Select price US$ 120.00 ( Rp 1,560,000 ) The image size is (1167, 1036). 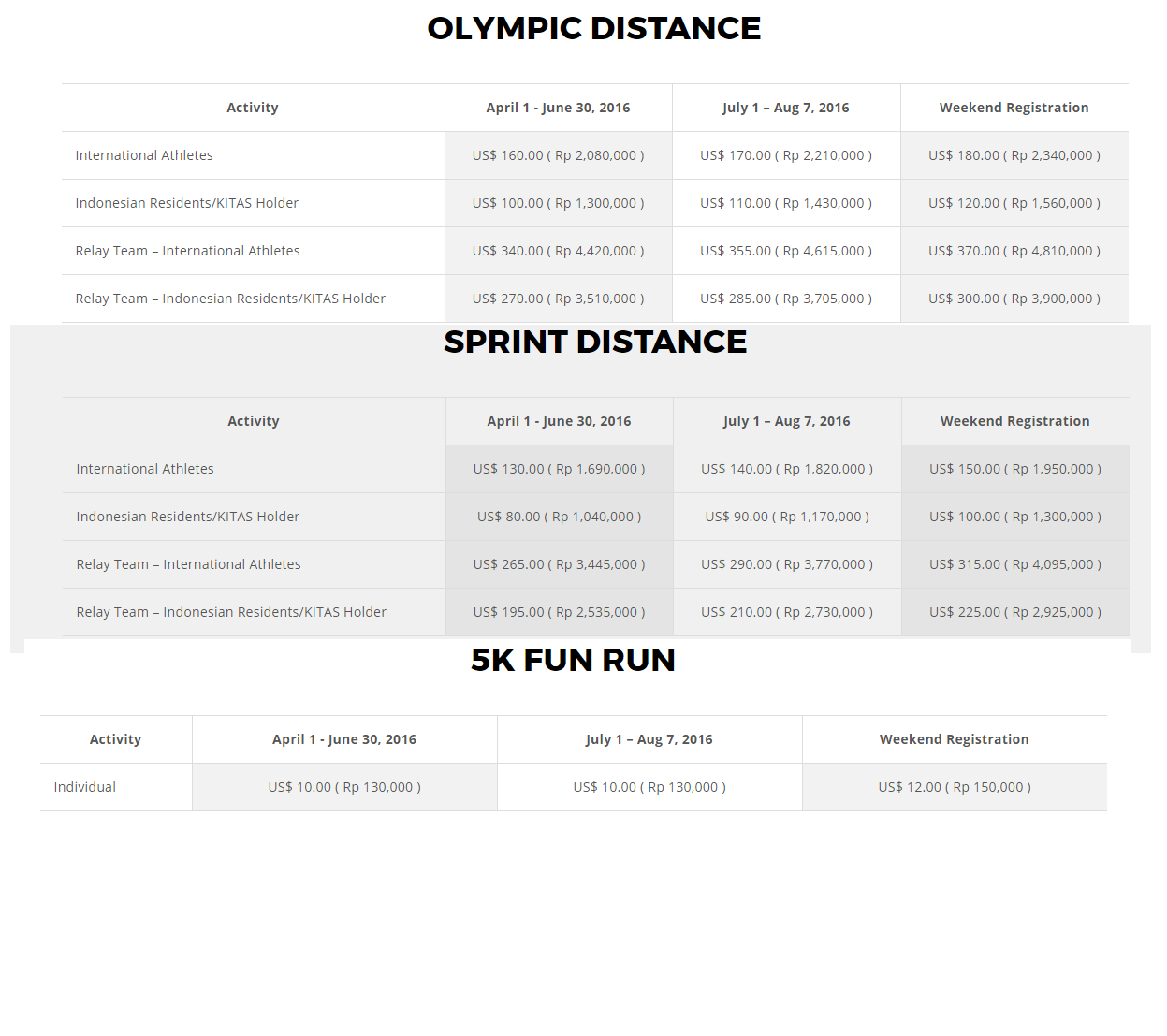1014,203
